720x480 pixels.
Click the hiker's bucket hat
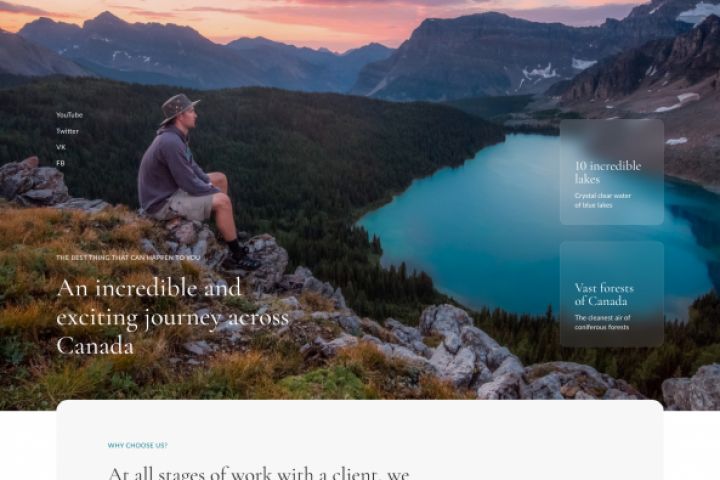[179, 108]
